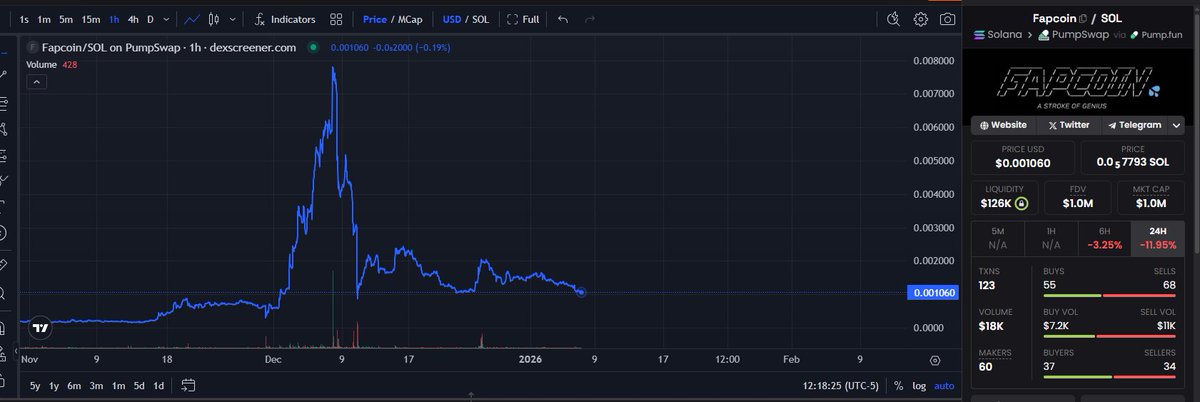
Task: Switch chart to Price view
Action: pyautogui.click(x=375, y=19)
